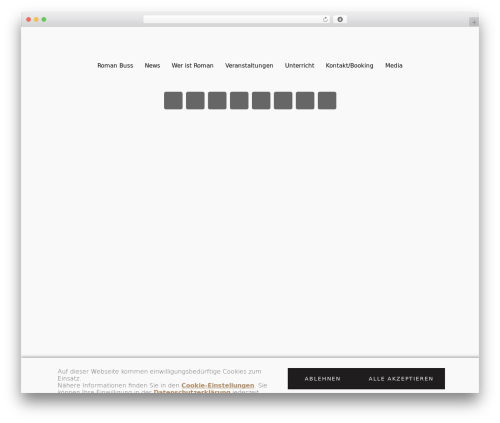Navigate to Kontakt/Booking

pos(349,66)
